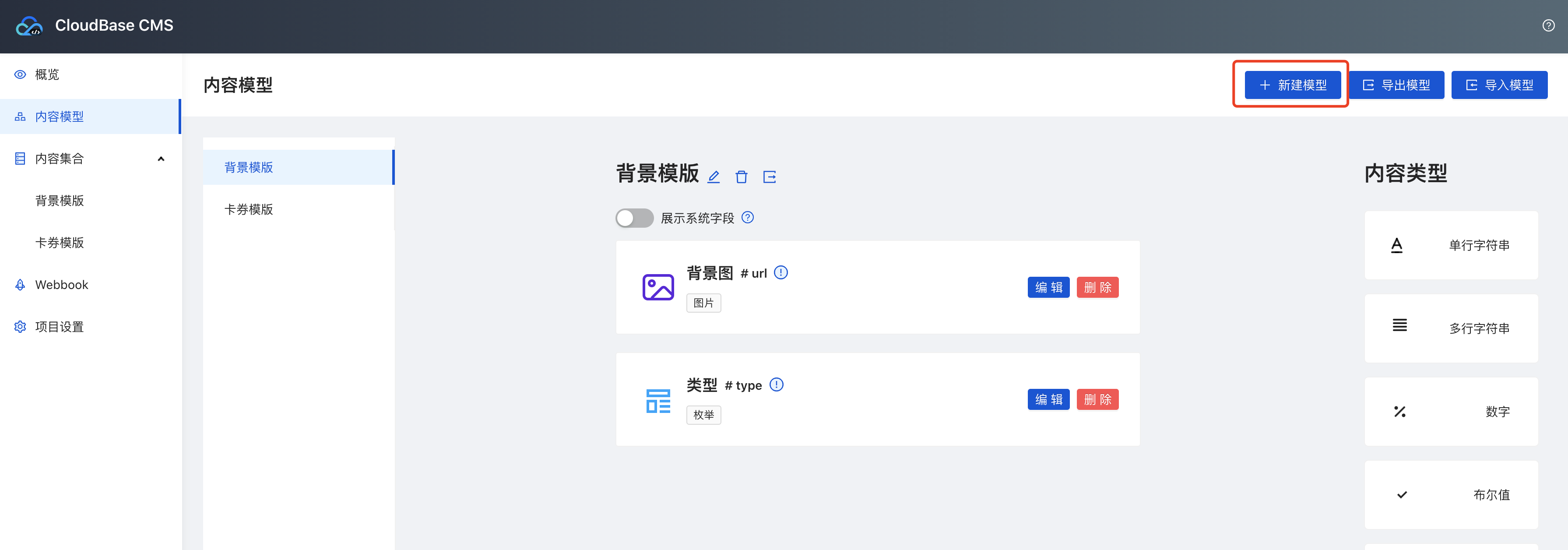Click the 导出模型 button
The width and height of the screenshot is (1568, 550).
point(1396,85)
